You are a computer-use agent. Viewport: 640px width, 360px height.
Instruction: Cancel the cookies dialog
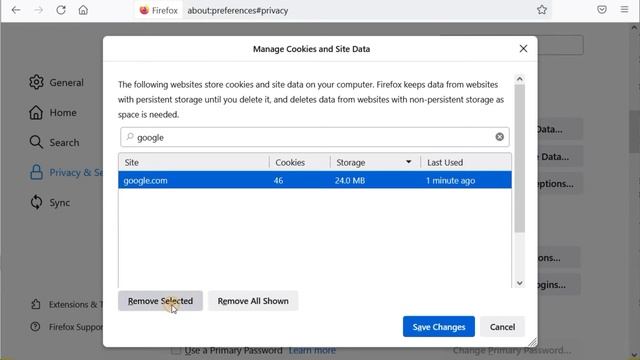502,327
